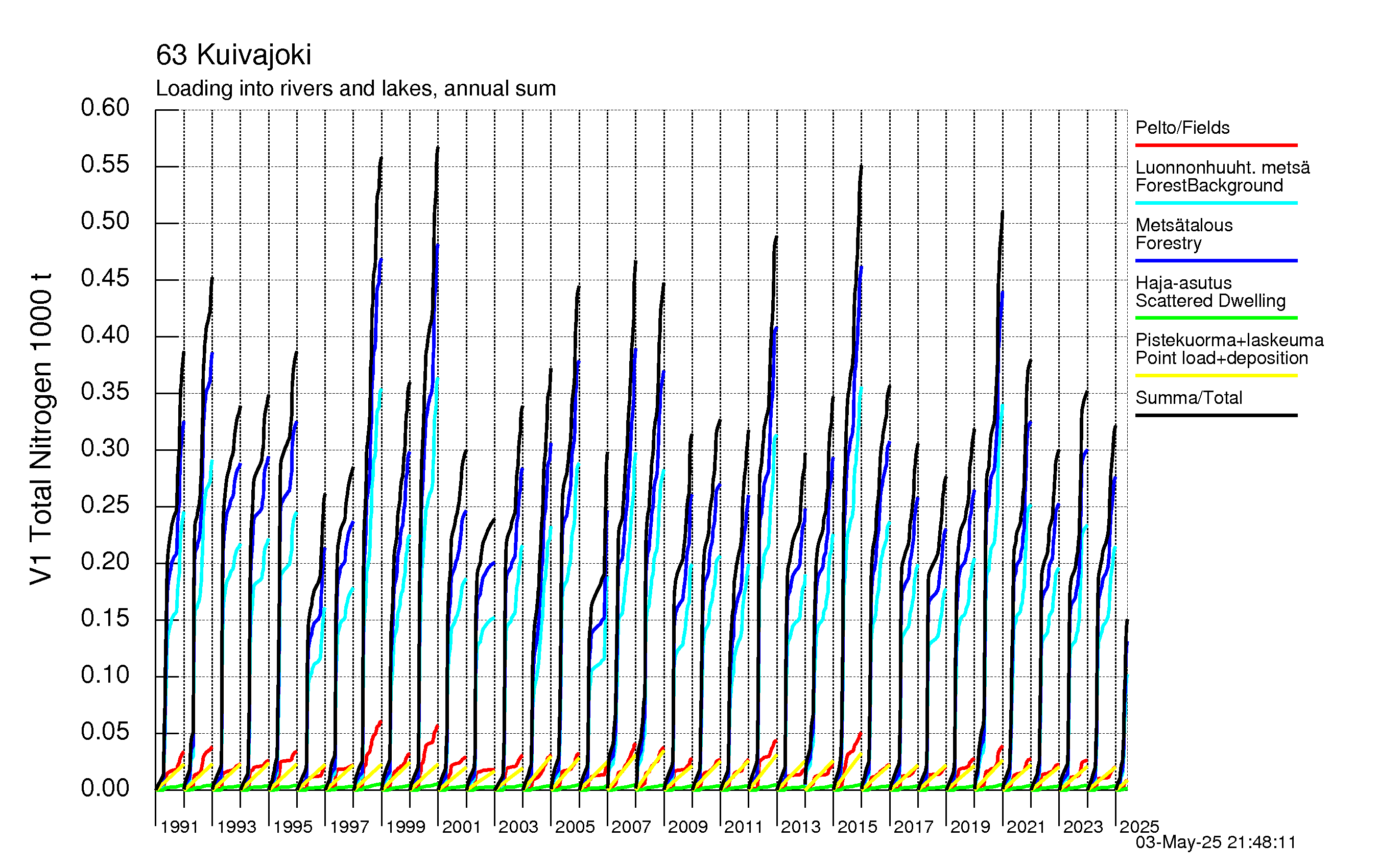The image size is (1379, 868).
Task: Select the Summa/Total legend label
Action: pos(1189,398)
